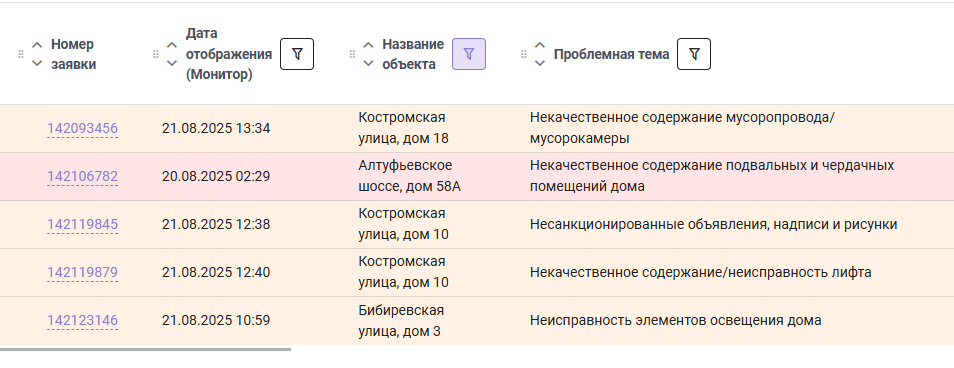The image size is (954, 368).
Task: Sort Проблемная тема ascending with up chevron
Action: (x=540, y=46)
